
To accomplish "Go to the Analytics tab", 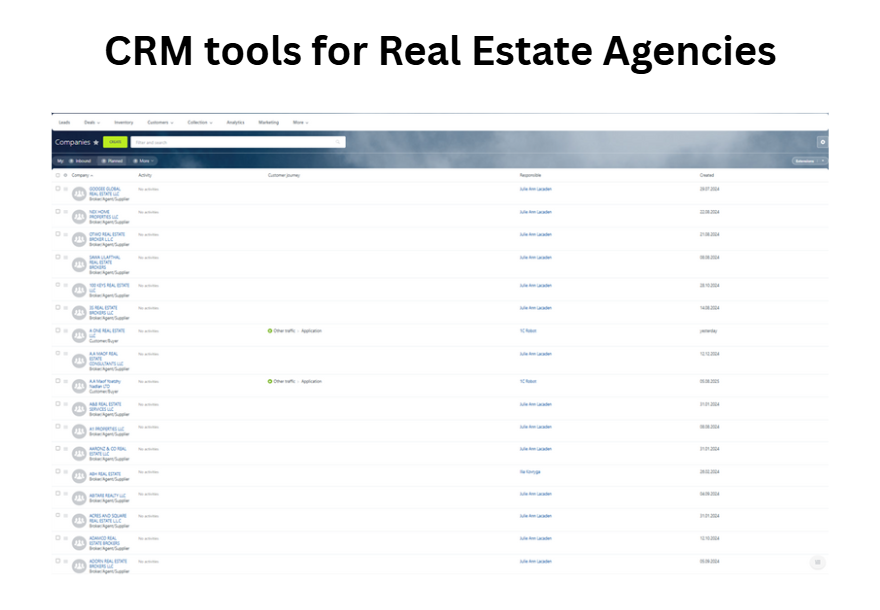I will [235, 122].
